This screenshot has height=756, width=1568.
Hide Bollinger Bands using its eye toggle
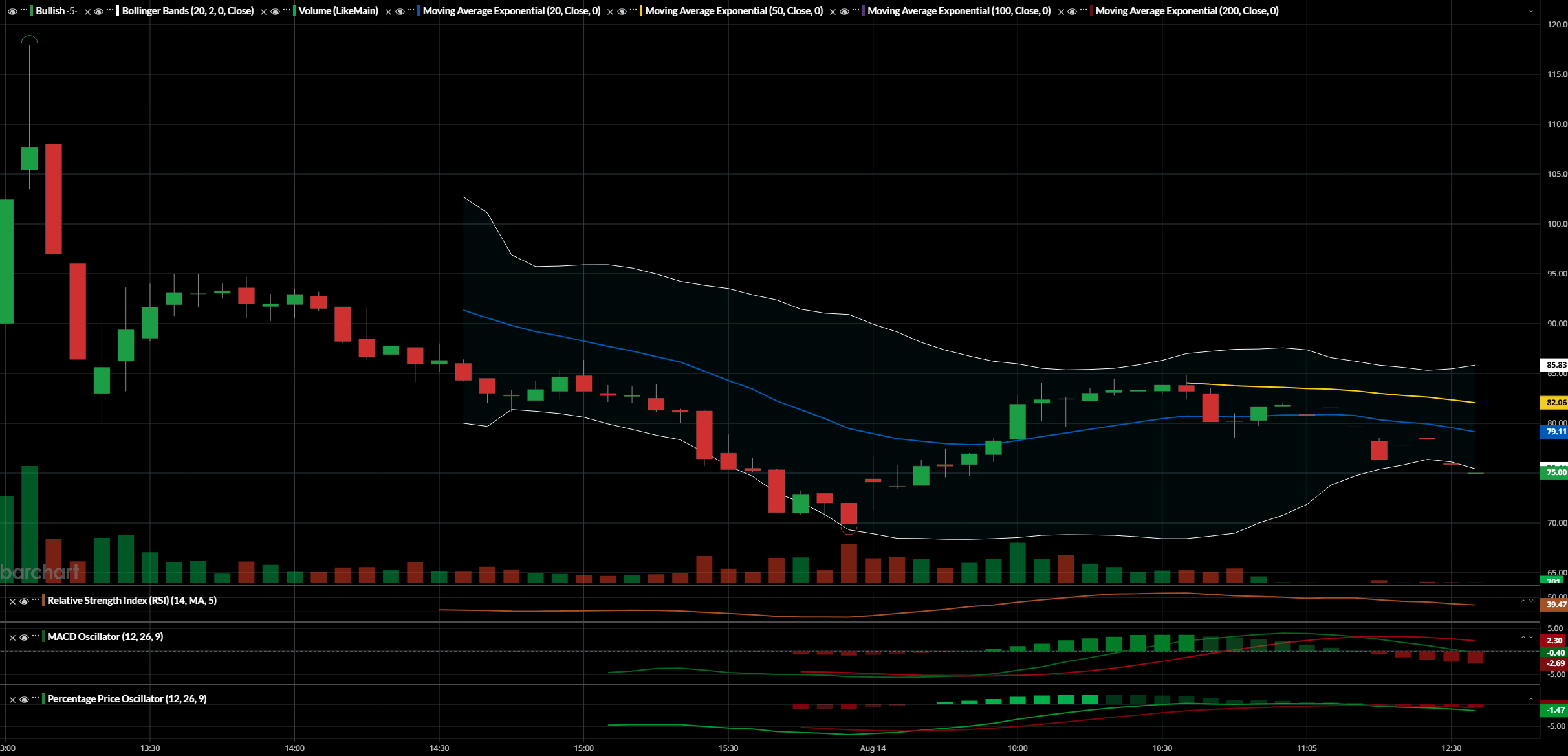click(x=98, y=11)
